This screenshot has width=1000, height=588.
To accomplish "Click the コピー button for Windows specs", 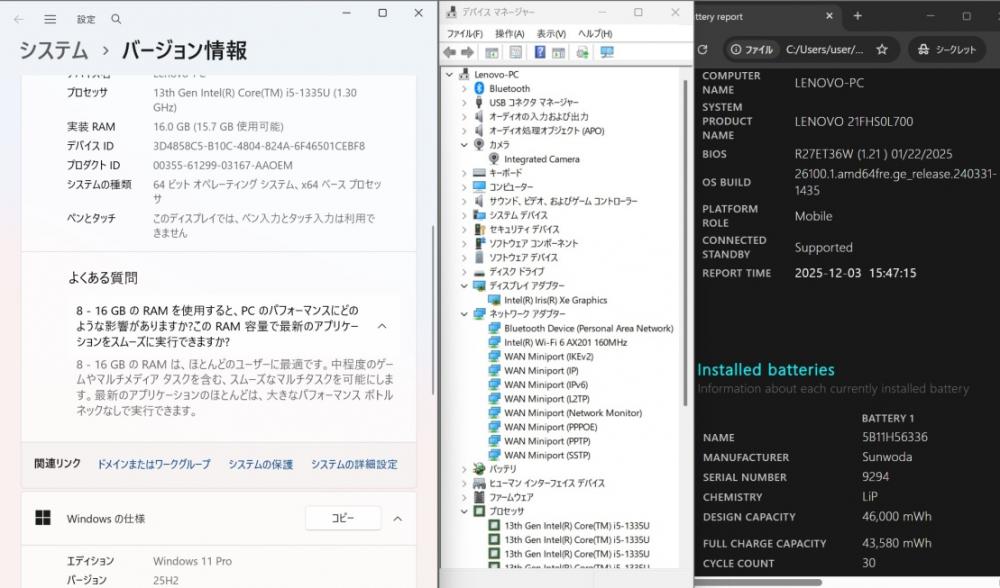I will 343,518.
